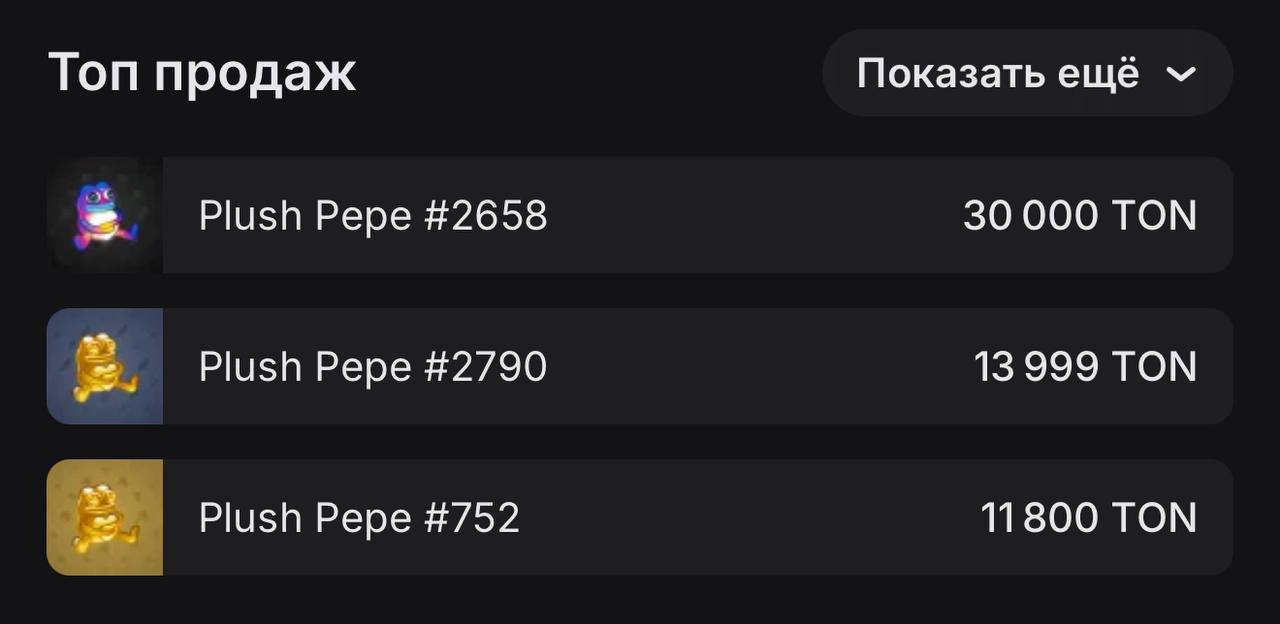Open Plush Pepe #2658 name
The image size is (1280, 624).
click(x=373, y=216)
